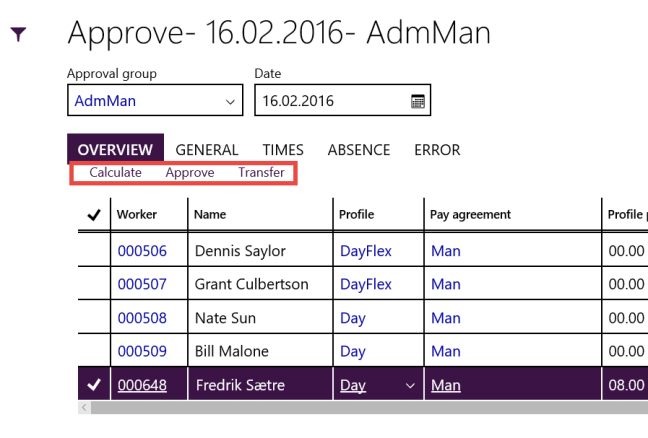The height and width of the screenshot is (438, 648).
Task: Select the OVERVIEW tab
Action: [x=115, y=150]
